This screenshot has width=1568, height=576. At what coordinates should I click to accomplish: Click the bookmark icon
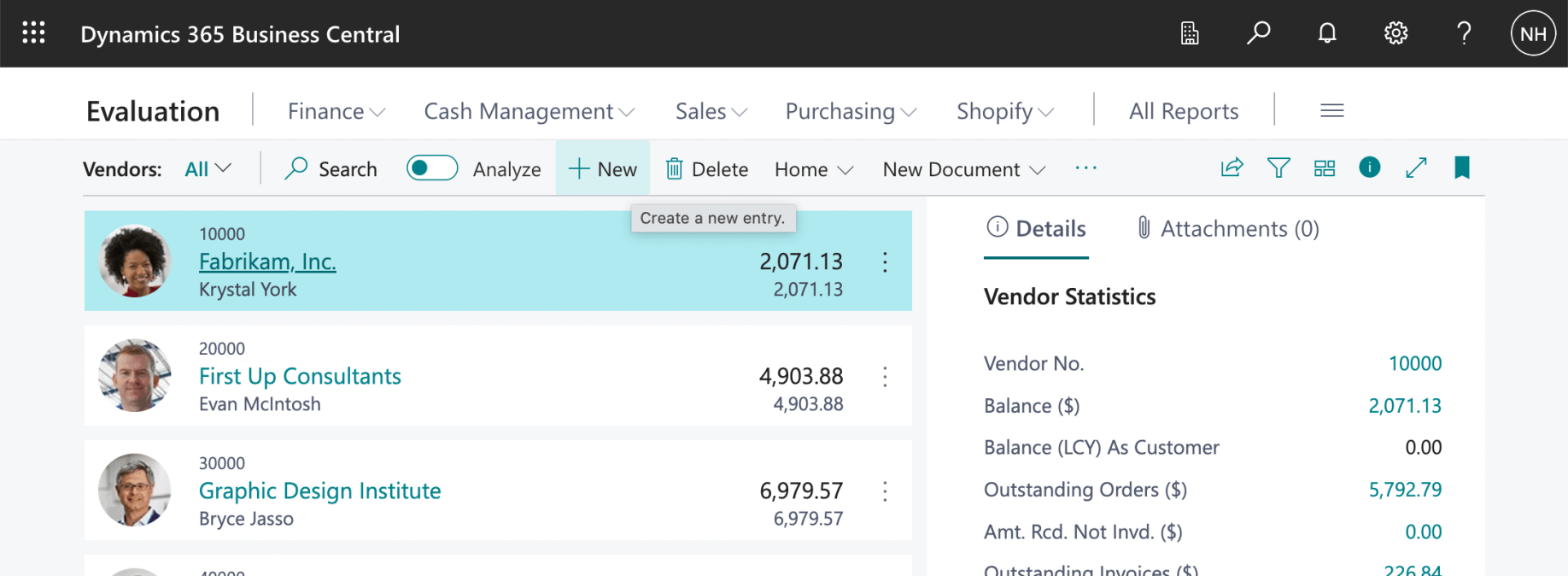point(1461,168)
